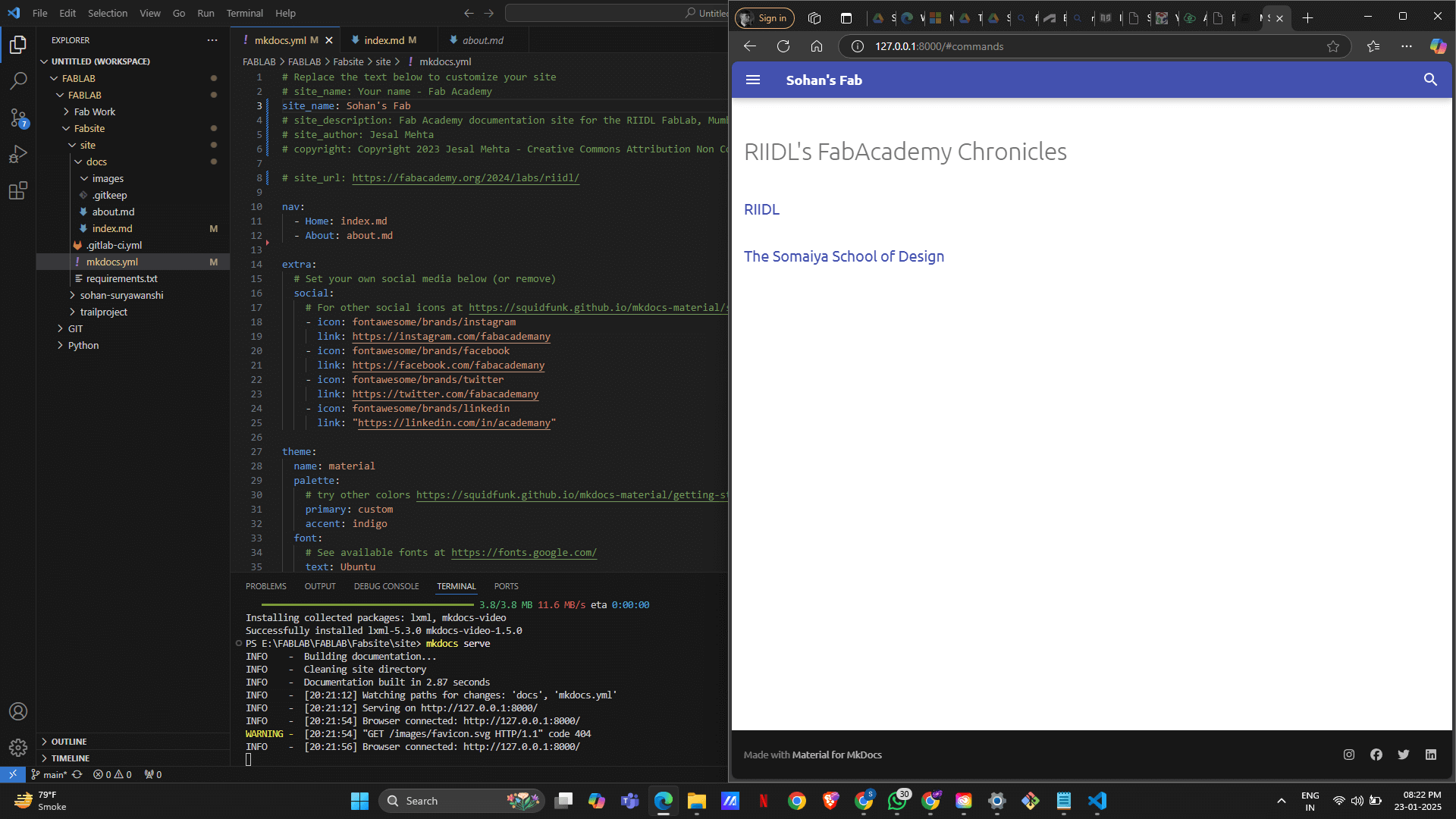Close the mkdocs.yml editor tab
This screenshot has height=819, width=1456.
[329, 40]
